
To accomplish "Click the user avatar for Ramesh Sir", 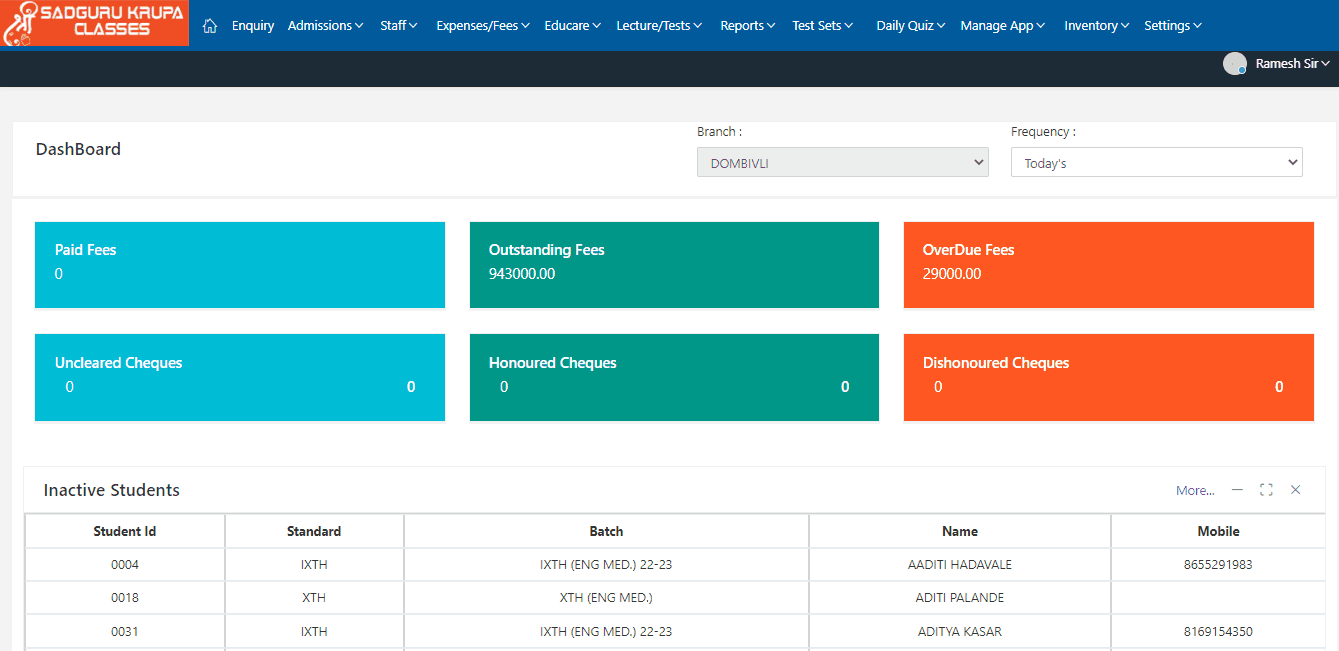I will 1235,64.
